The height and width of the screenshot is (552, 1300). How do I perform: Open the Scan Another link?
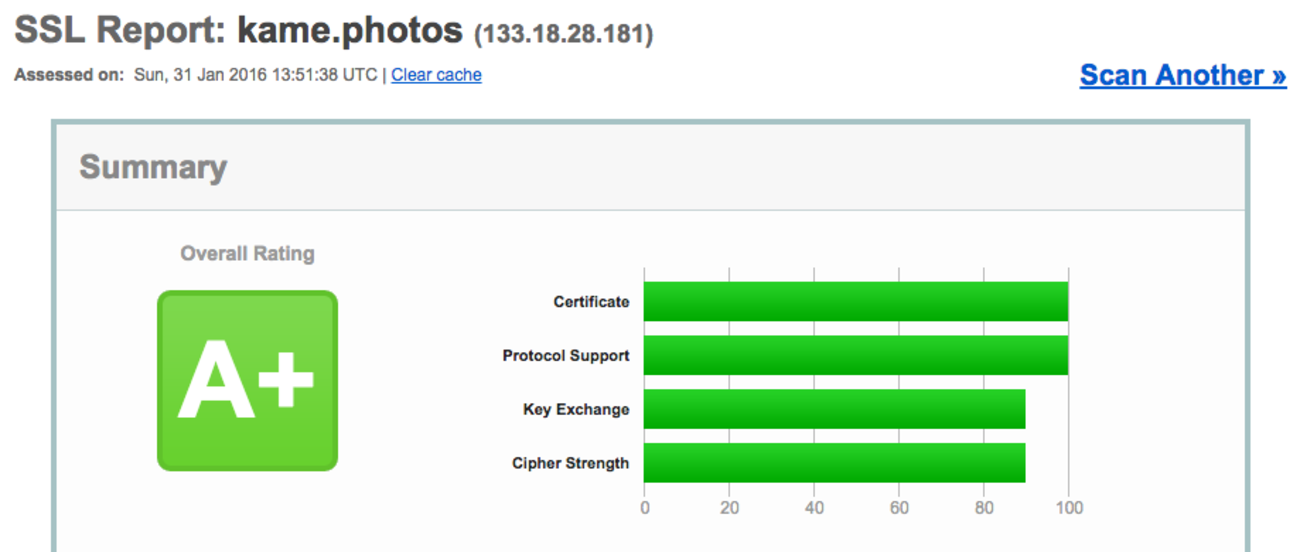(x=1182, y=75)
